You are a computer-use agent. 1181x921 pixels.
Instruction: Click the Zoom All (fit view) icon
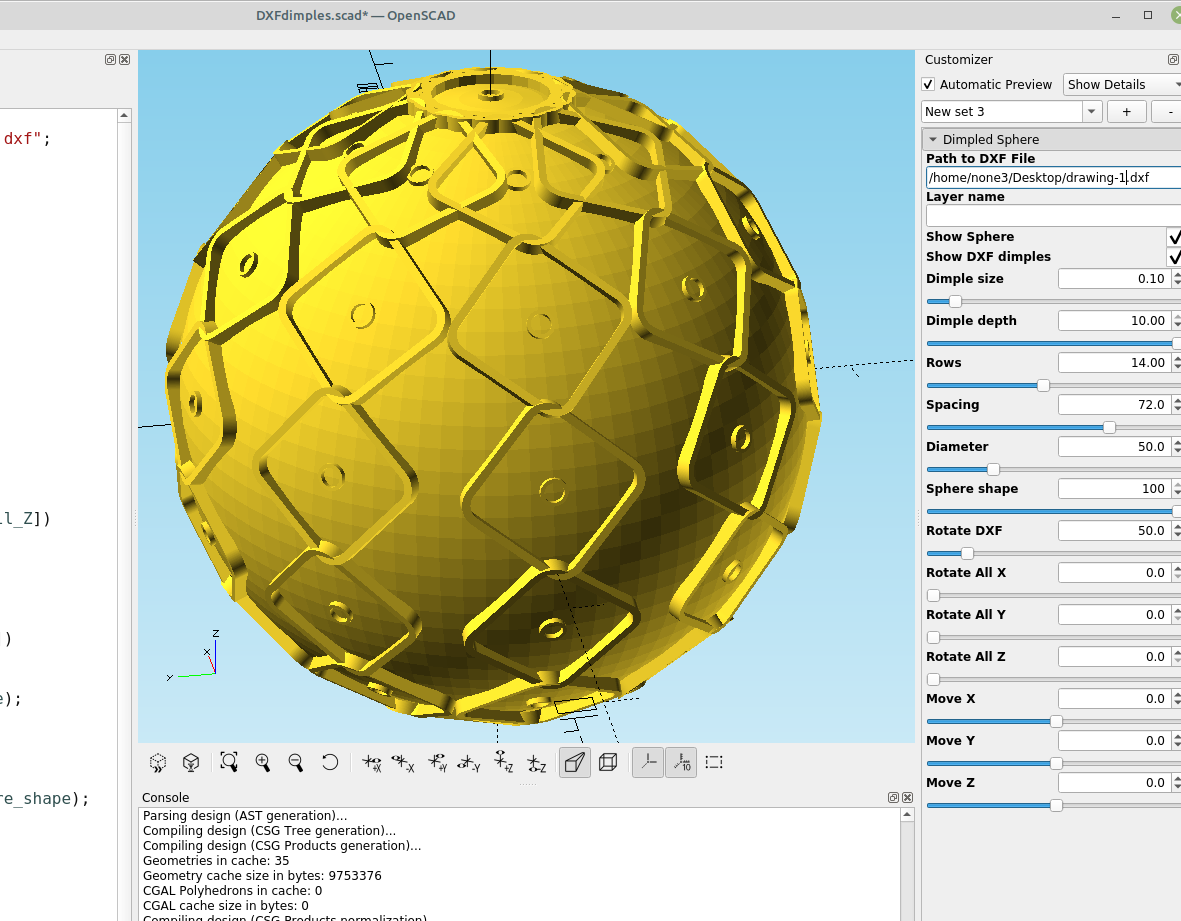(229, 762)
